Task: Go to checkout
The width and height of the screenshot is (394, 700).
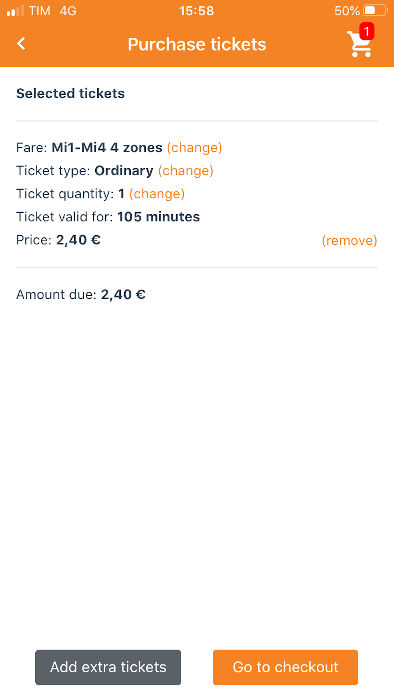Action: [x=286, y=667]
